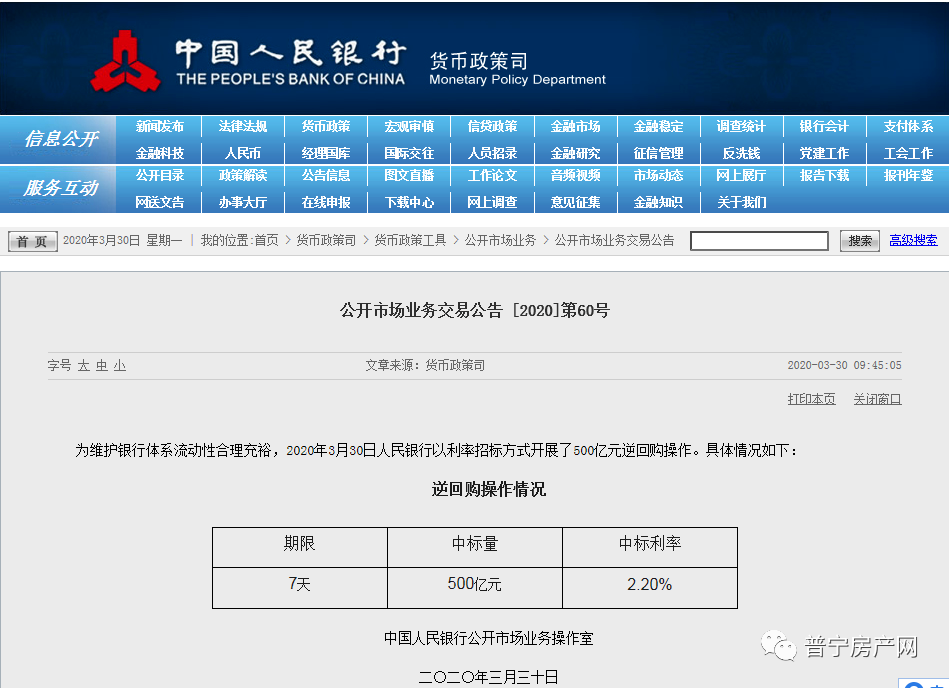
Task: Open the 宏观审慎 menu item
Action: click(x=409, y=126)
